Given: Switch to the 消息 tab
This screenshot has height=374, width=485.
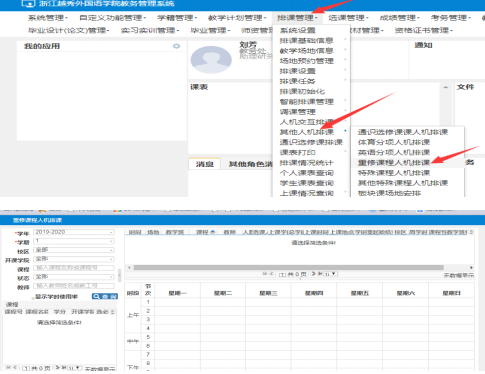Looking at the screenshot, I should click(205, 164).
